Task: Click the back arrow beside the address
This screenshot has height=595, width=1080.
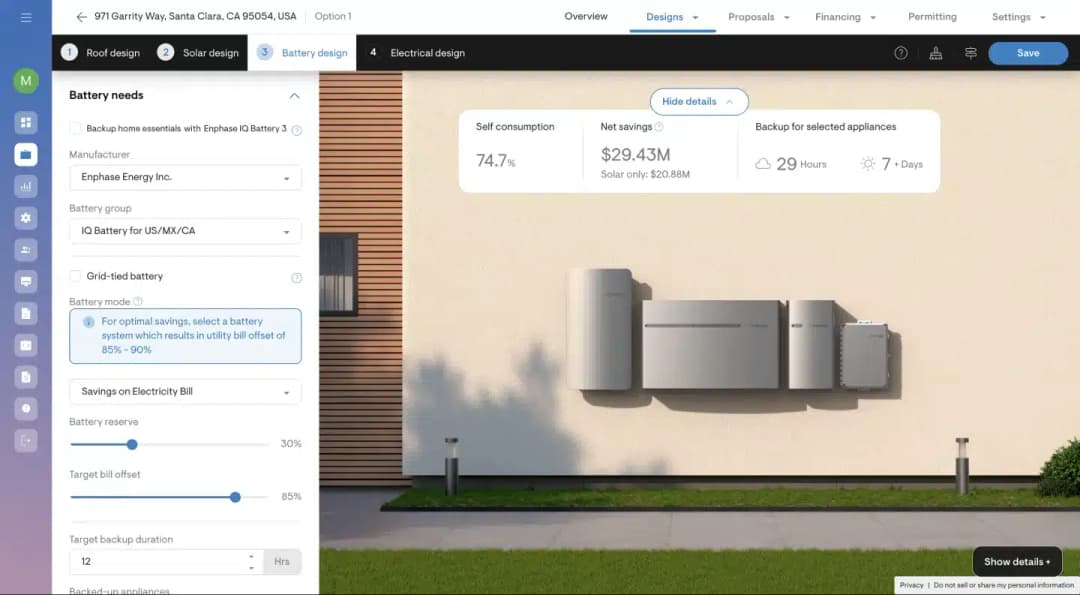Action: tap(81, 17)
